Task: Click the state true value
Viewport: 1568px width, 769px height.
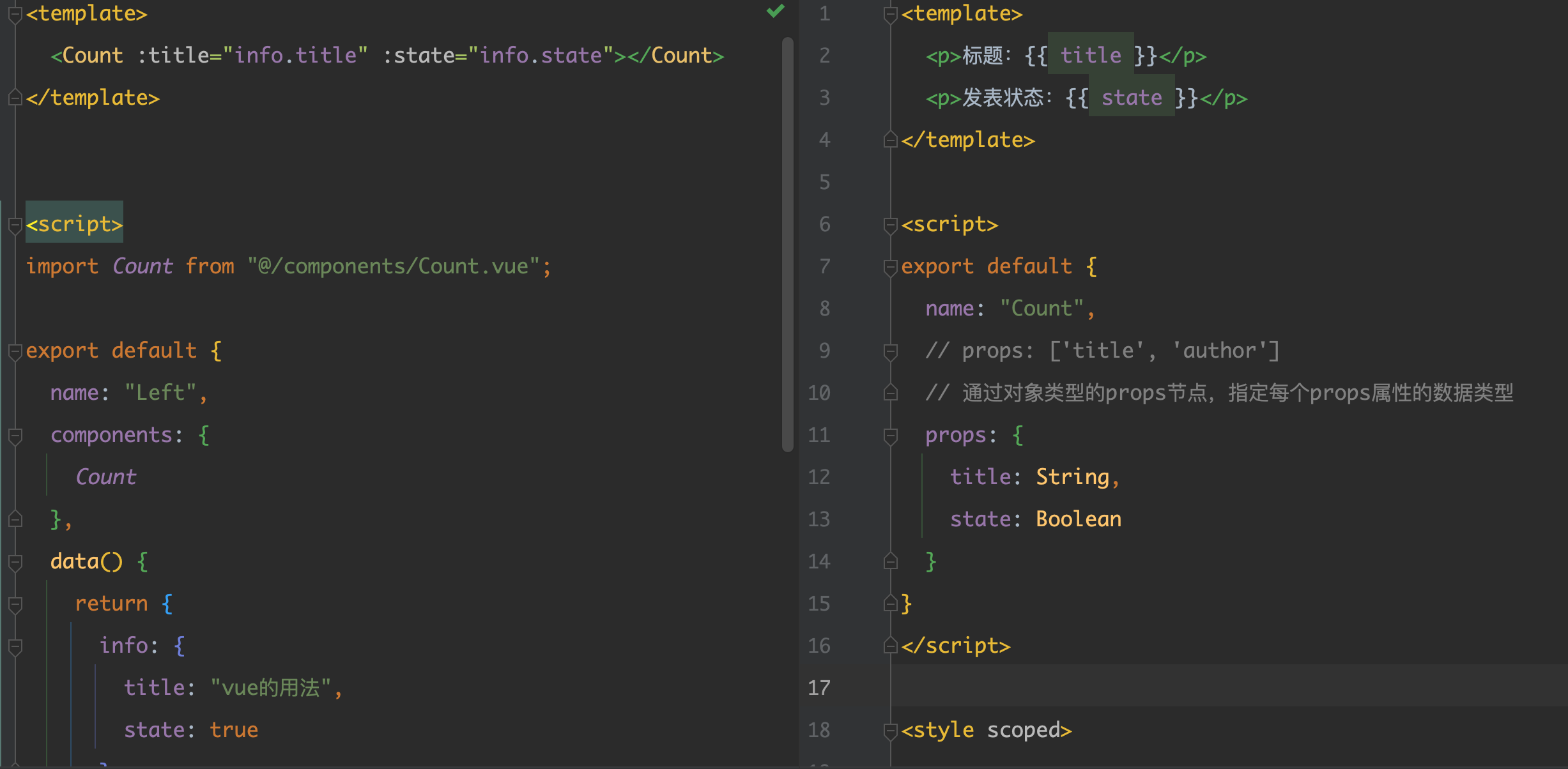Action: click(234, 729)
